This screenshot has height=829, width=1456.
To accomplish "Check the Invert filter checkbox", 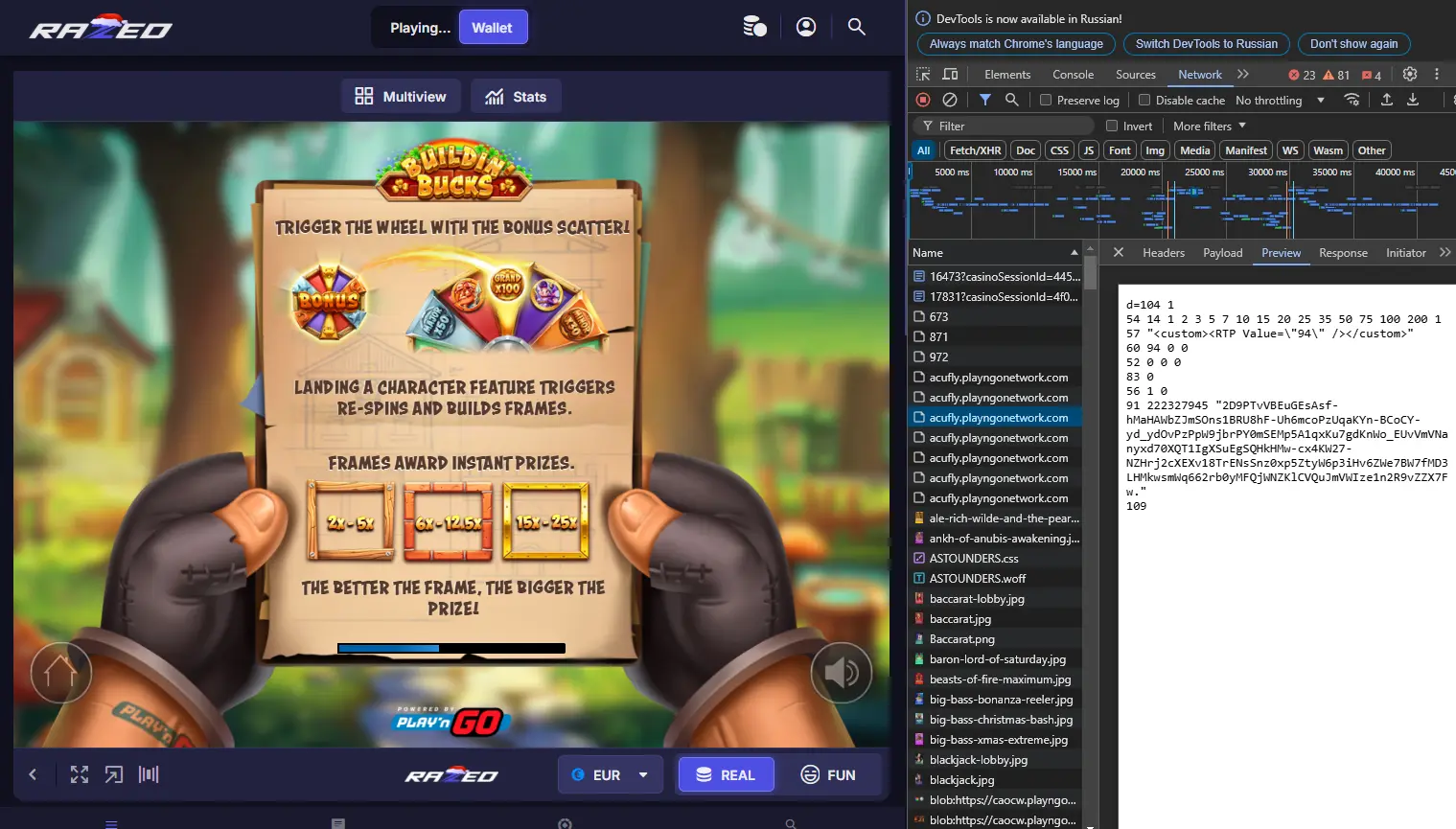I will point(1112,126).
